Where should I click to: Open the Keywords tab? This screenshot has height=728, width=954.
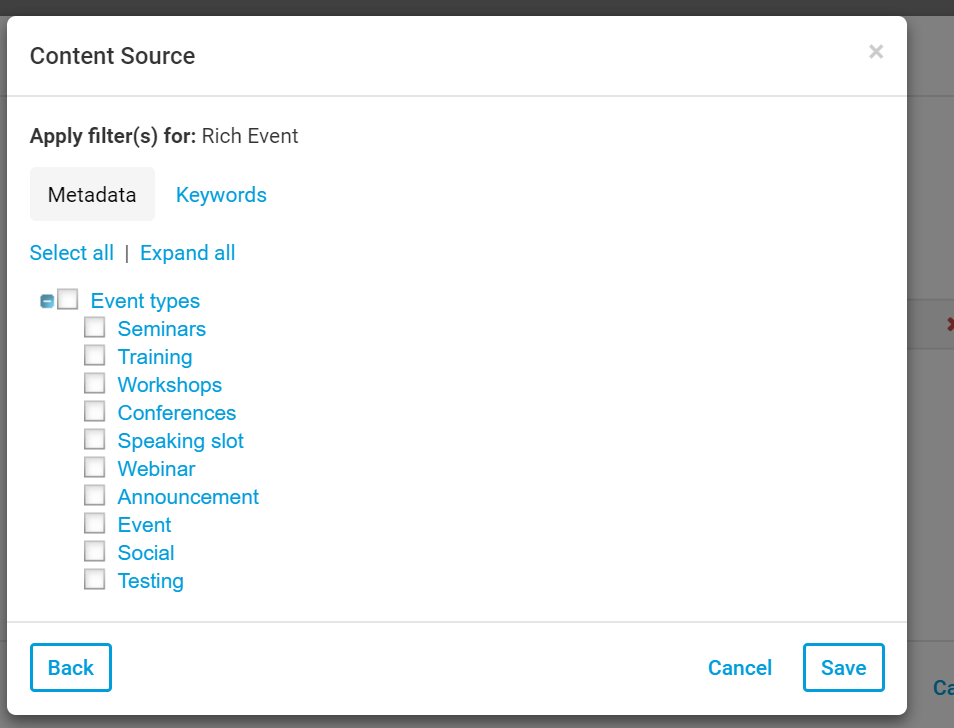click(x=221, y=195)
